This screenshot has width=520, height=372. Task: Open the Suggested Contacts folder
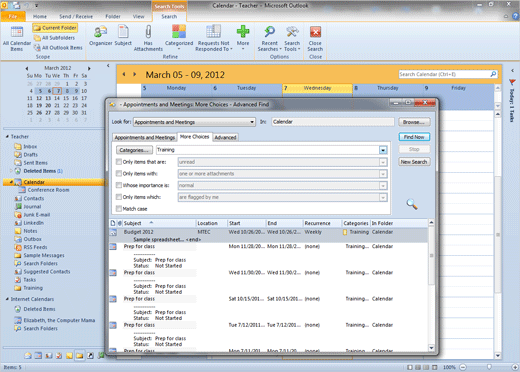(47, 272)
